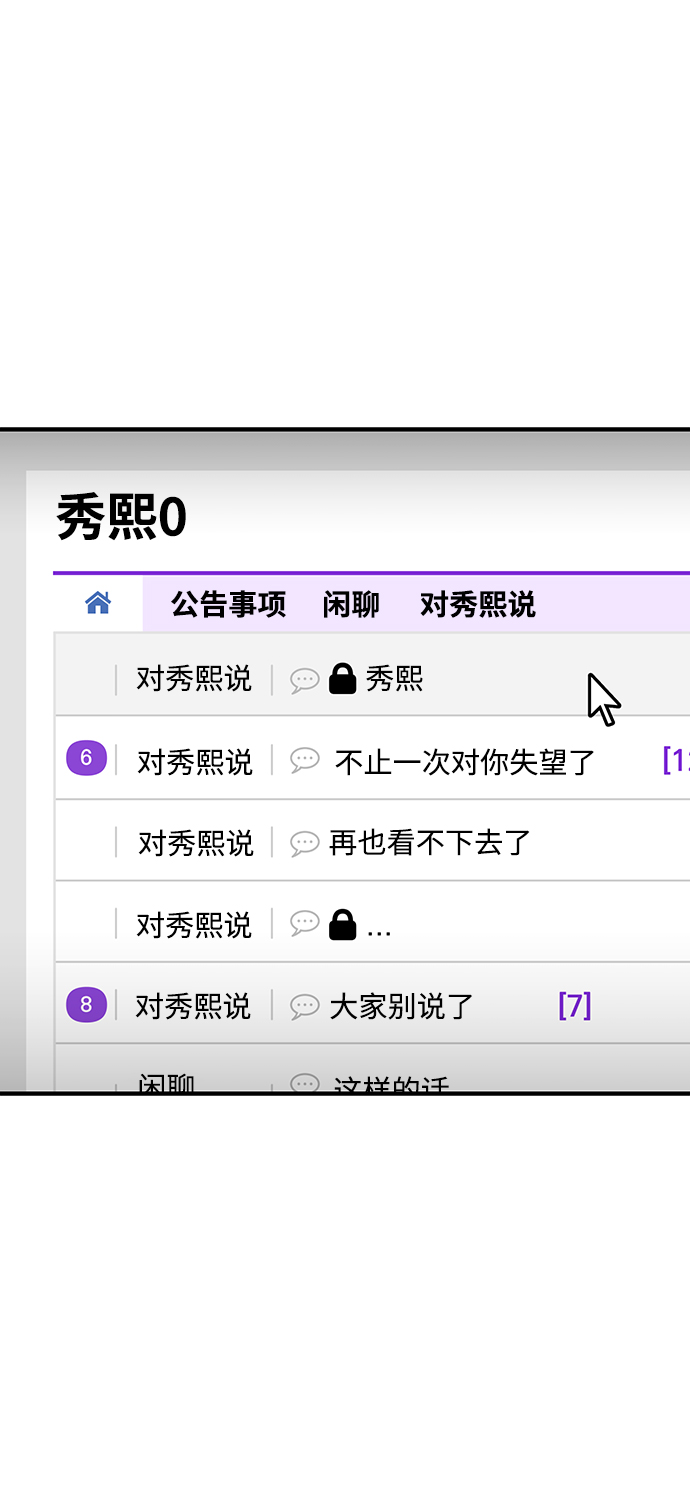Click speech bubble icon beside 不止一次对你失望了

click(x=304, y=760)
